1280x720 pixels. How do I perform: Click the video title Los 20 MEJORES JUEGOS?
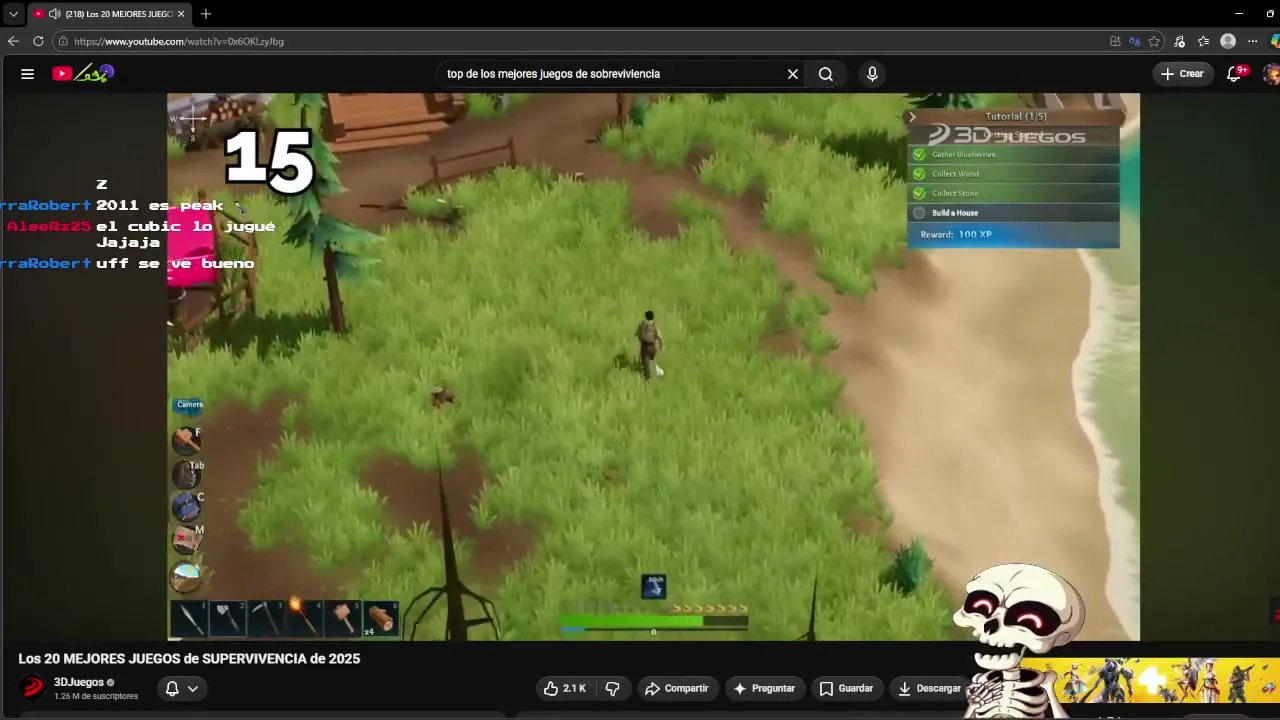click(x=189, y=659)
